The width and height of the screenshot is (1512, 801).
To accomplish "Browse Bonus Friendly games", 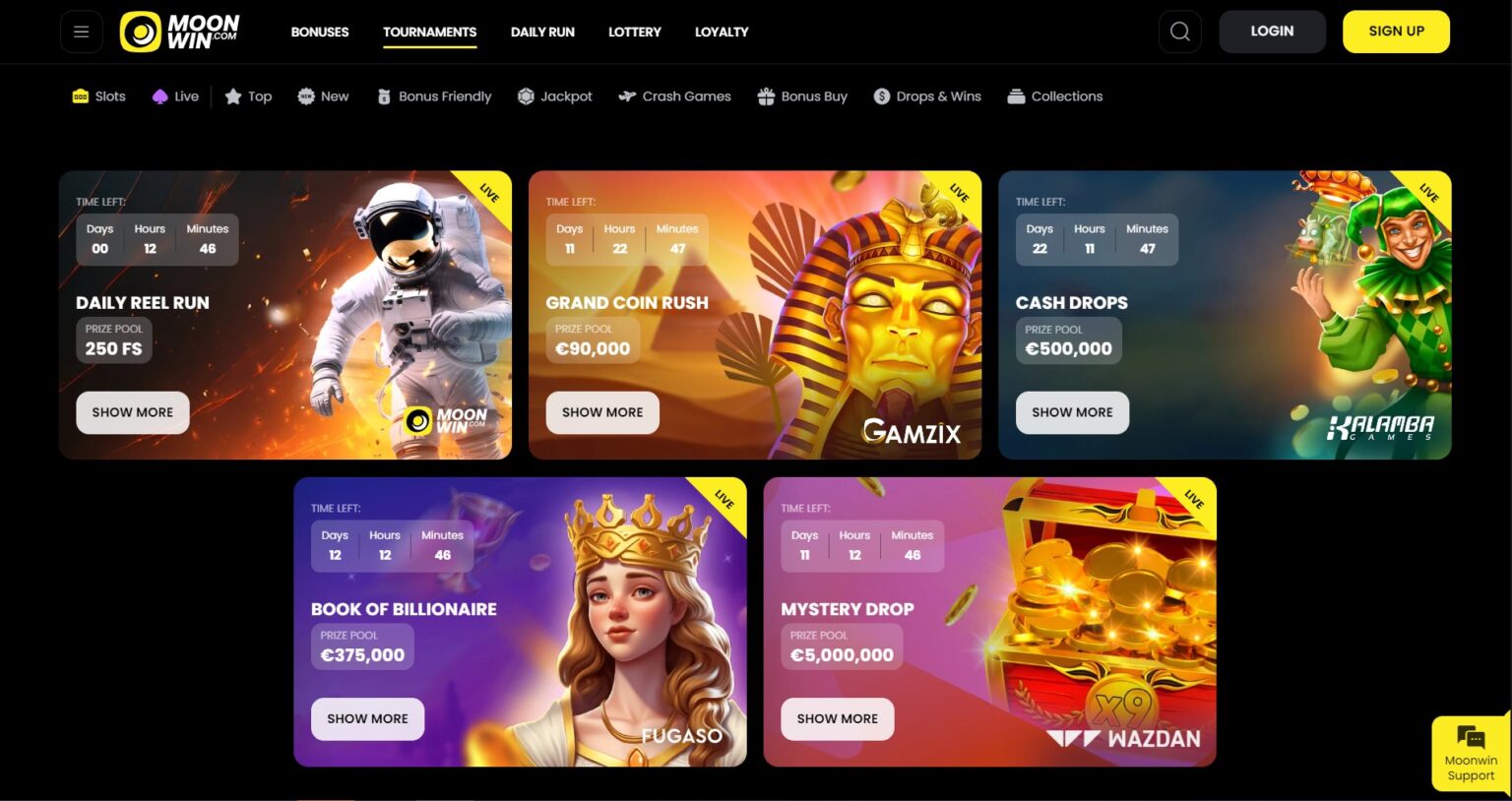I will pyautogui.click(x=434, y=96).
